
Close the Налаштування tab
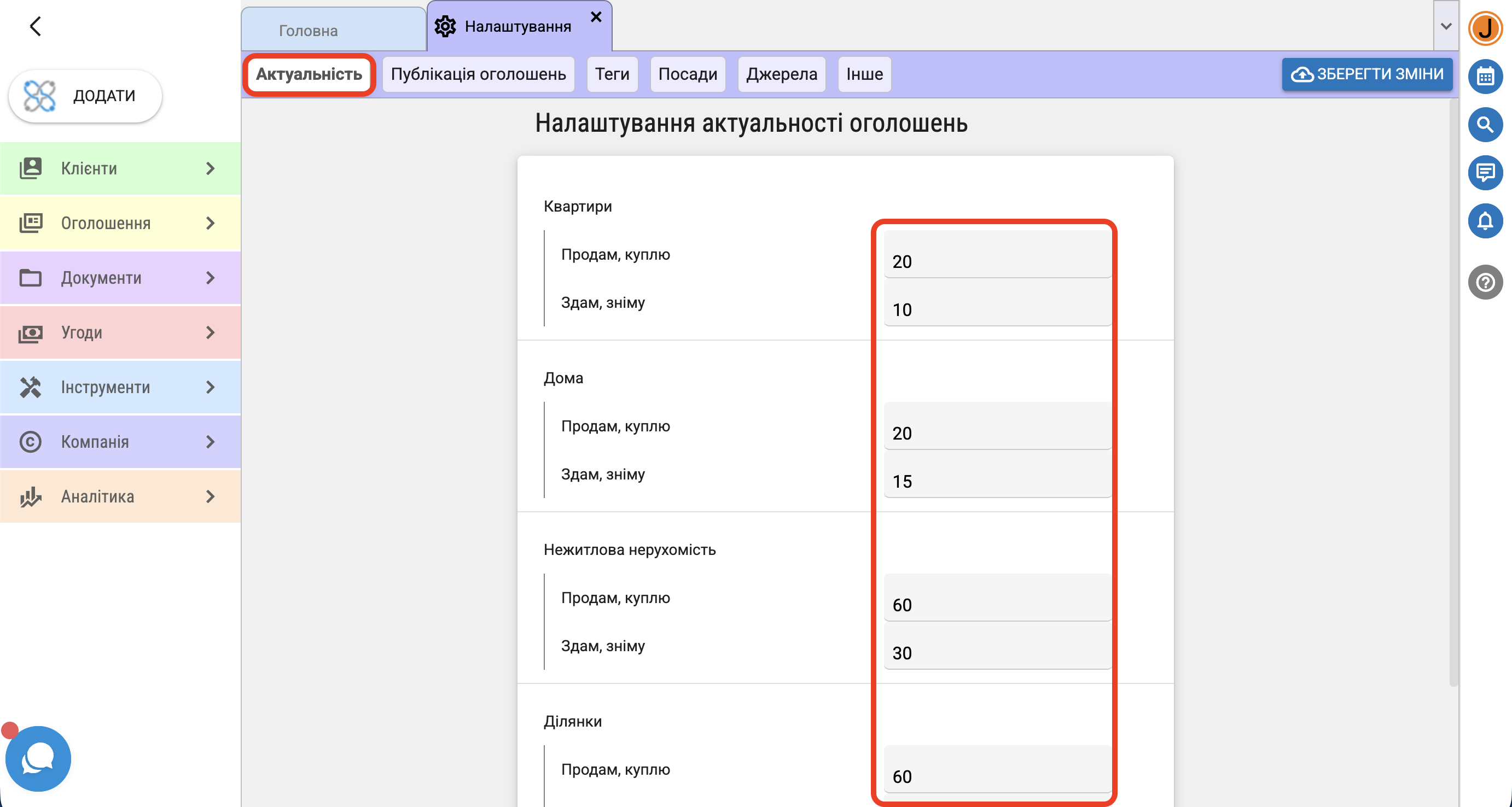pos(596,17)
